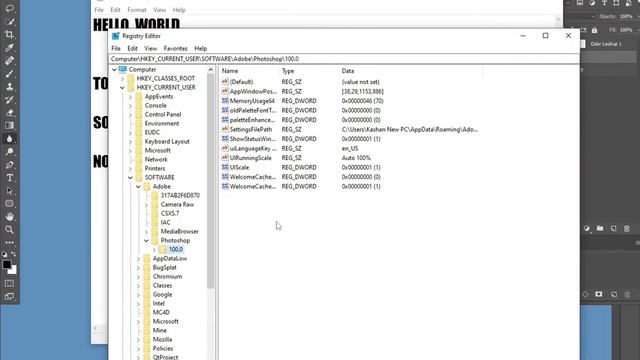Select the Zoom magnifier tool

(x=9, y=230)
